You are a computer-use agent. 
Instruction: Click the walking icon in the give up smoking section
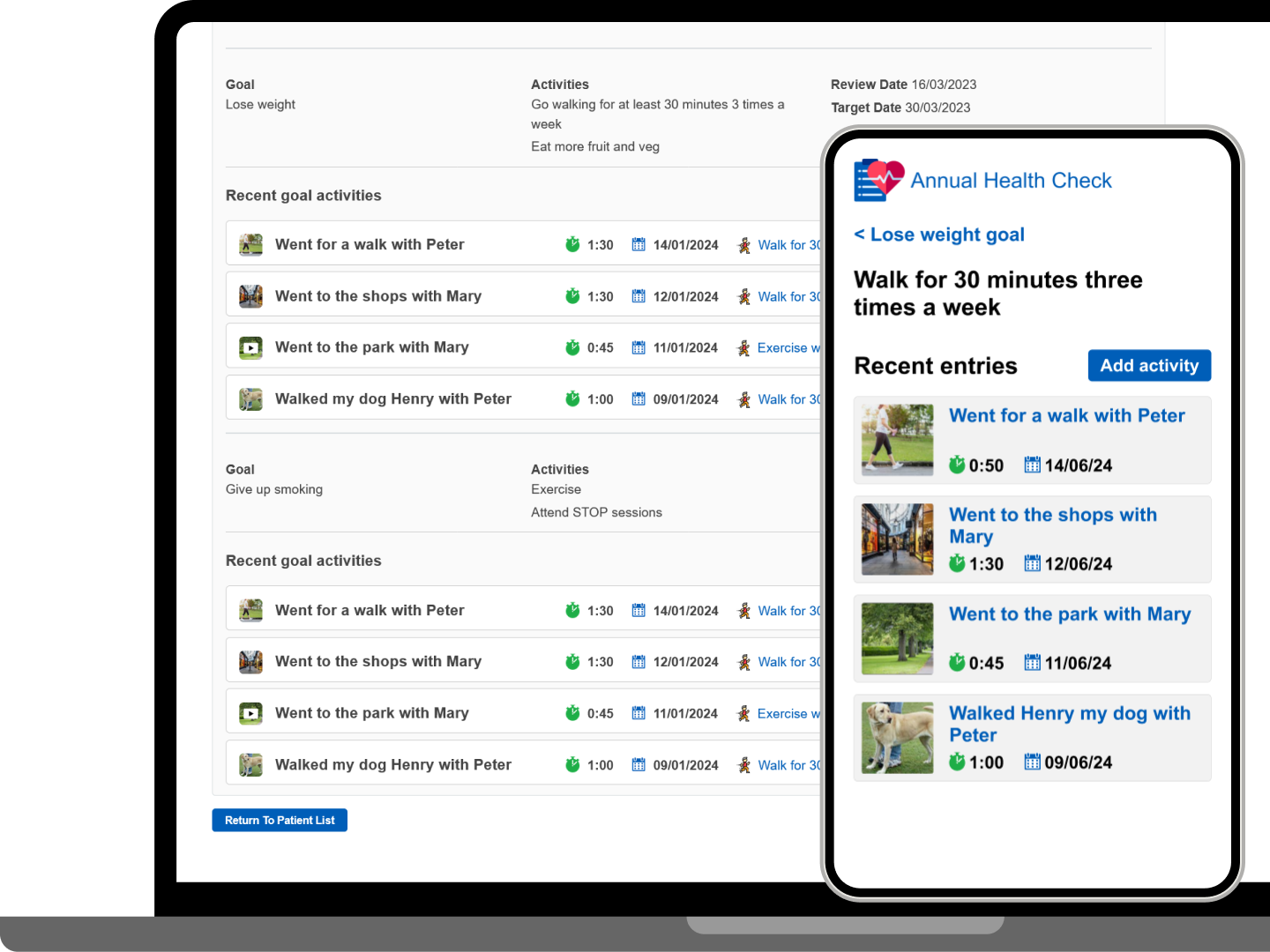[743, 610]
